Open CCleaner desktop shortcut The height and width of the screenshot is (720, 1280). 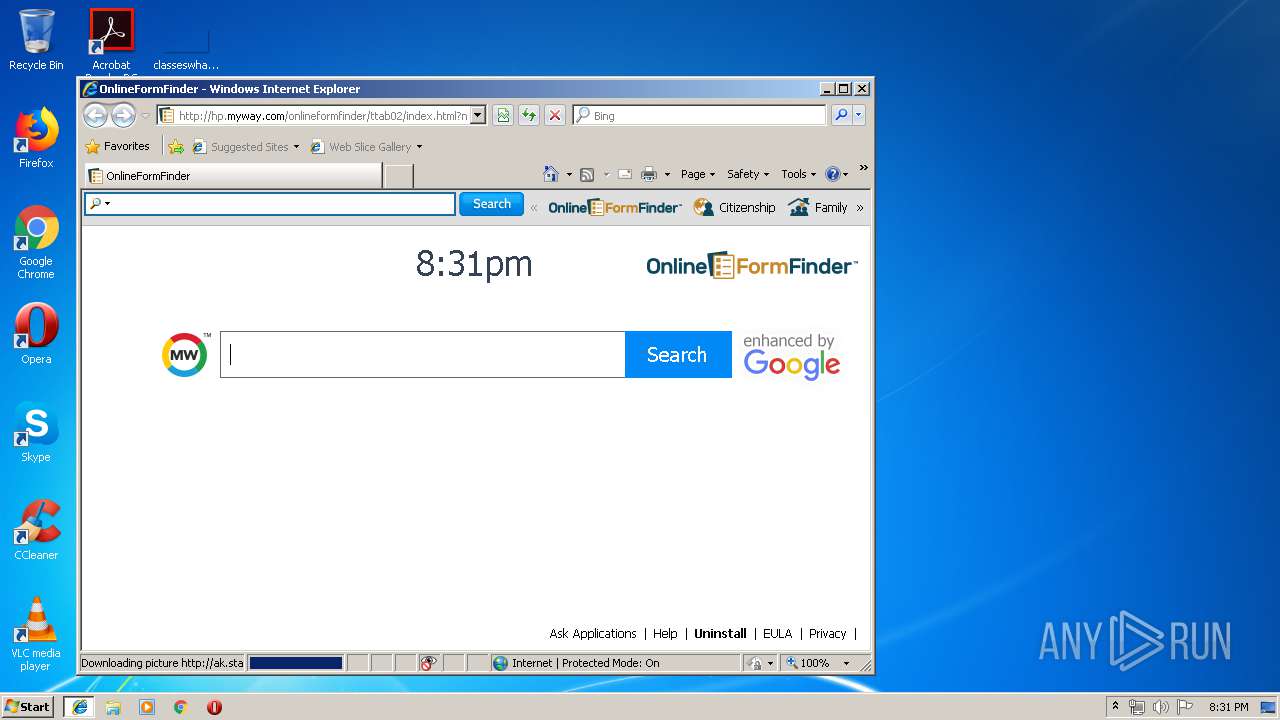pos(36,530)
